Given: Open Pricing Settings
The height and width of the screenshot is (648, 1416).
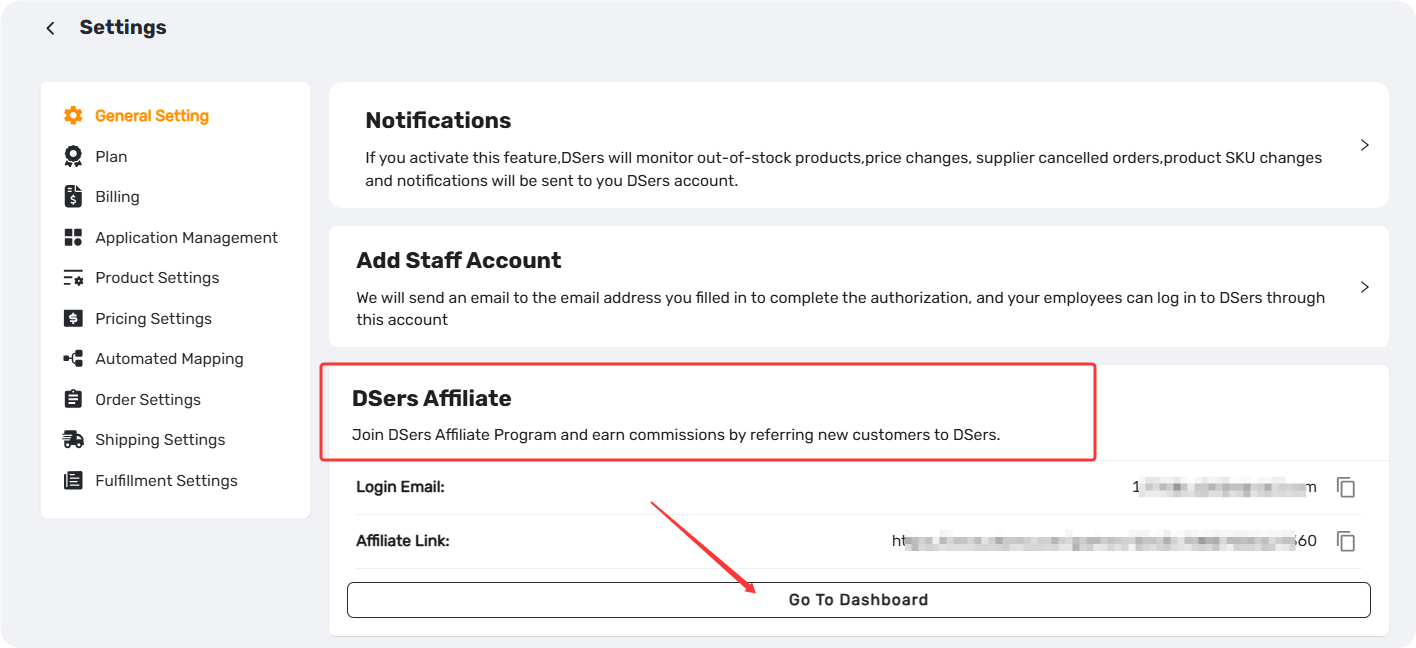Looking at the screenshot, I should pos(153,318).
